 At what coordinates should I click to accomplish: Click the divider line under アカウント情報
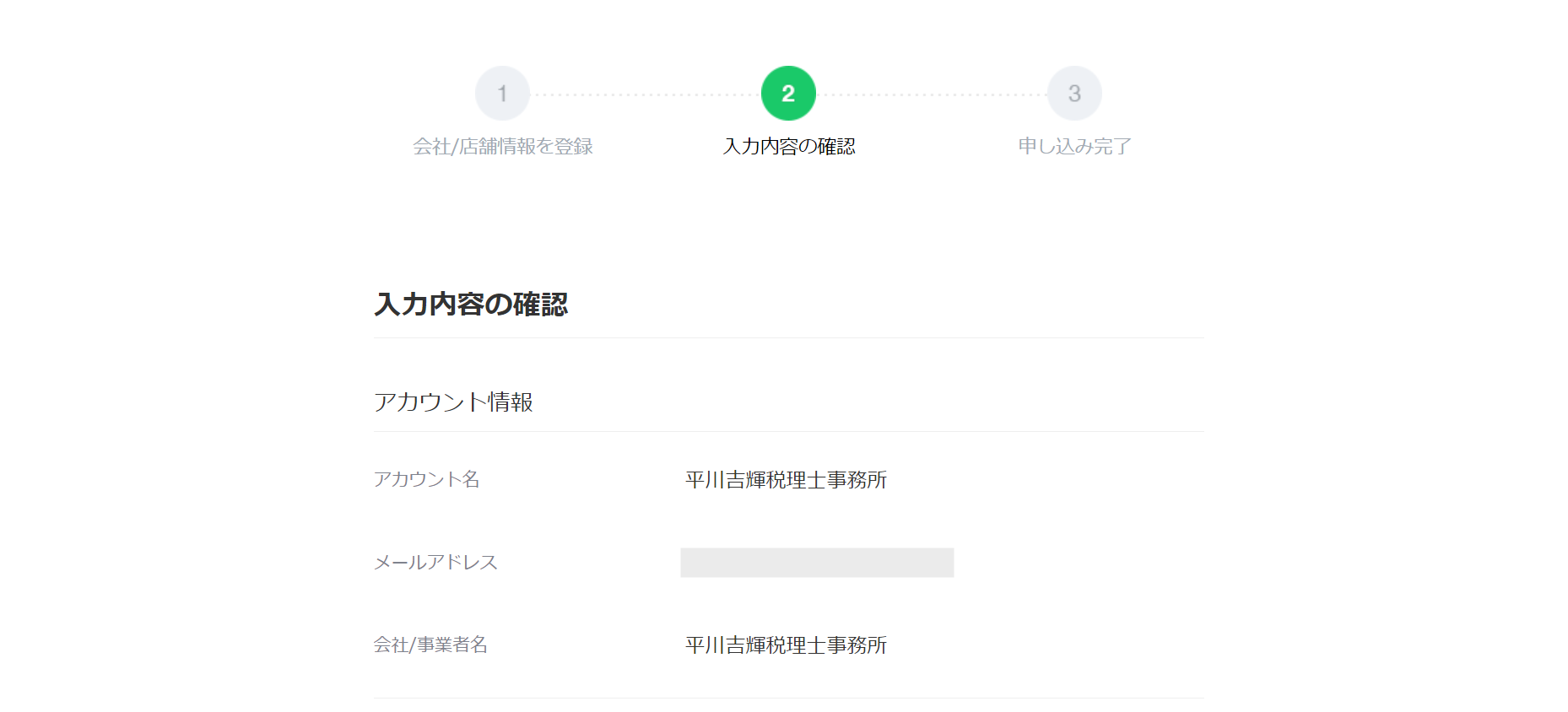788,431
